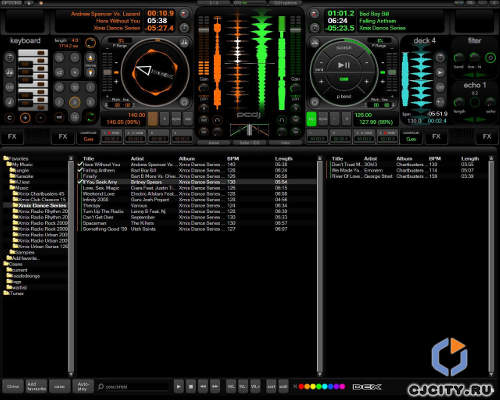
Task: Toggle the green ring button in the filter panel
Action: 490,58
